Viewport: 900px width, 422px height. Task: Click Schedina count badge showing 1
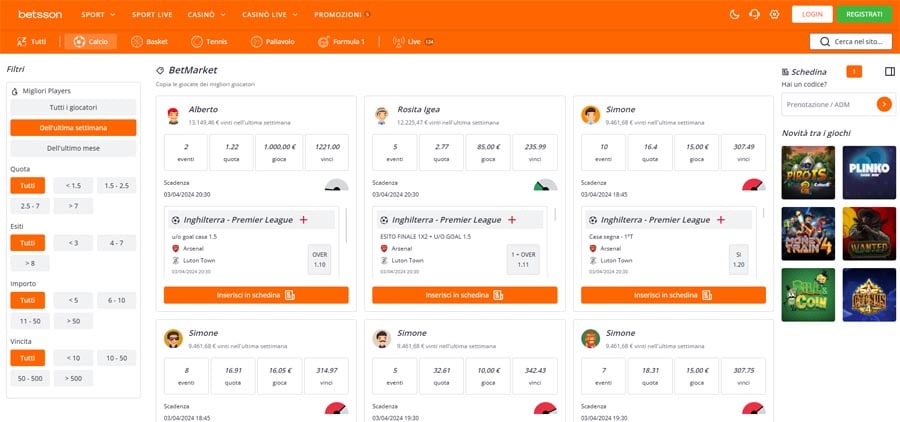coord(854,72)
